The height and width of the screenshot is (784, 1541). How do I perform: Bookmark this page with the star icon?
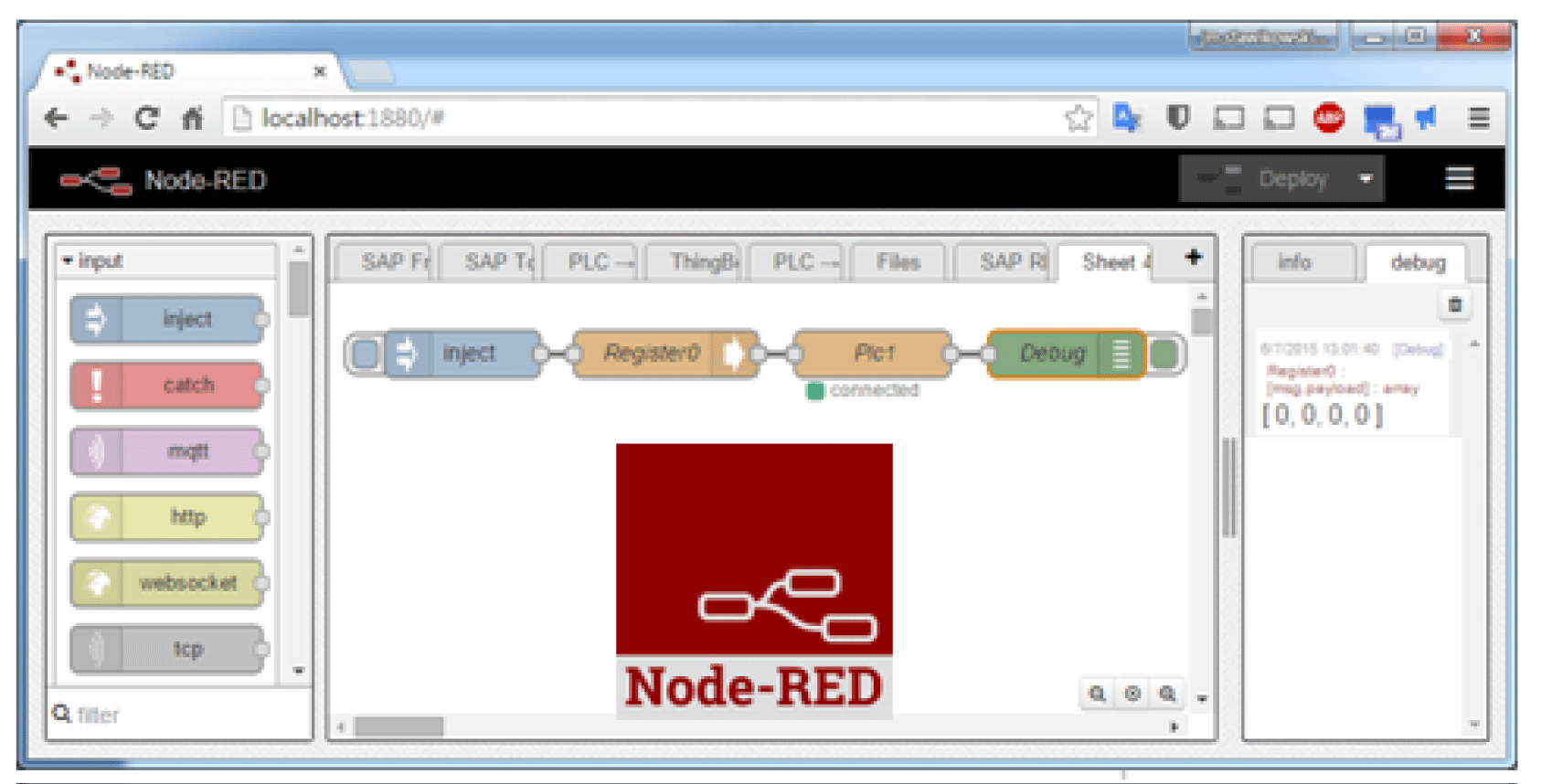[x=1079, y=118]
